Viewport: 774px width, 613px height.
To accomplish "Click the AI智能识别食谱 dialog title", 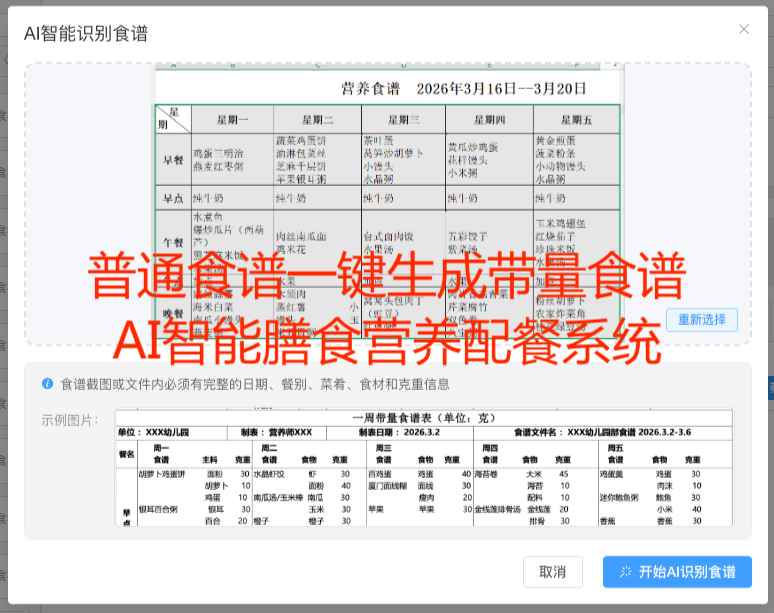I will coord(86,33).
